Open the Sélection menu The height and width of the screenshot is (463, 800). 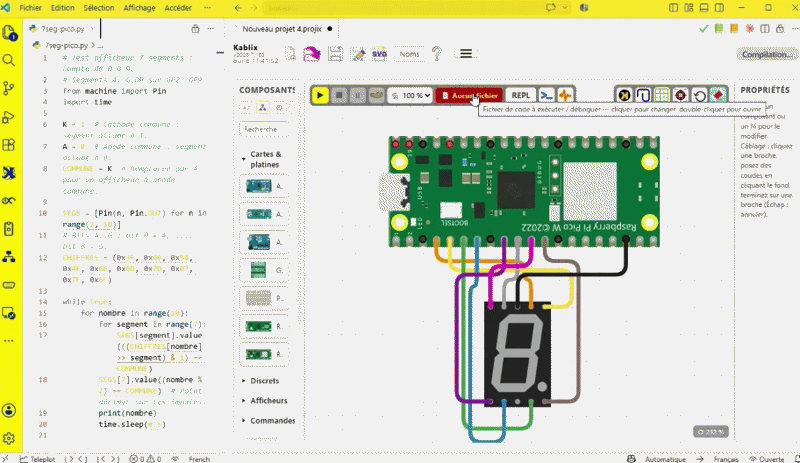coord(98,8)
